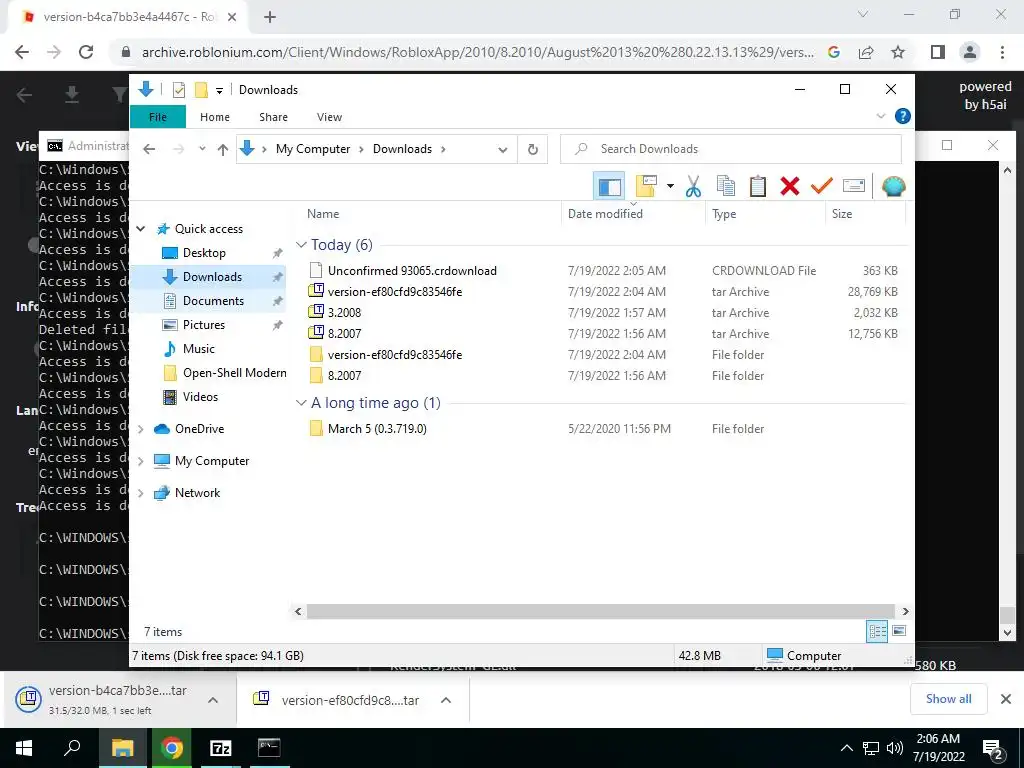Click the Copy icon in the toolbar

click(x=726, y=187)
